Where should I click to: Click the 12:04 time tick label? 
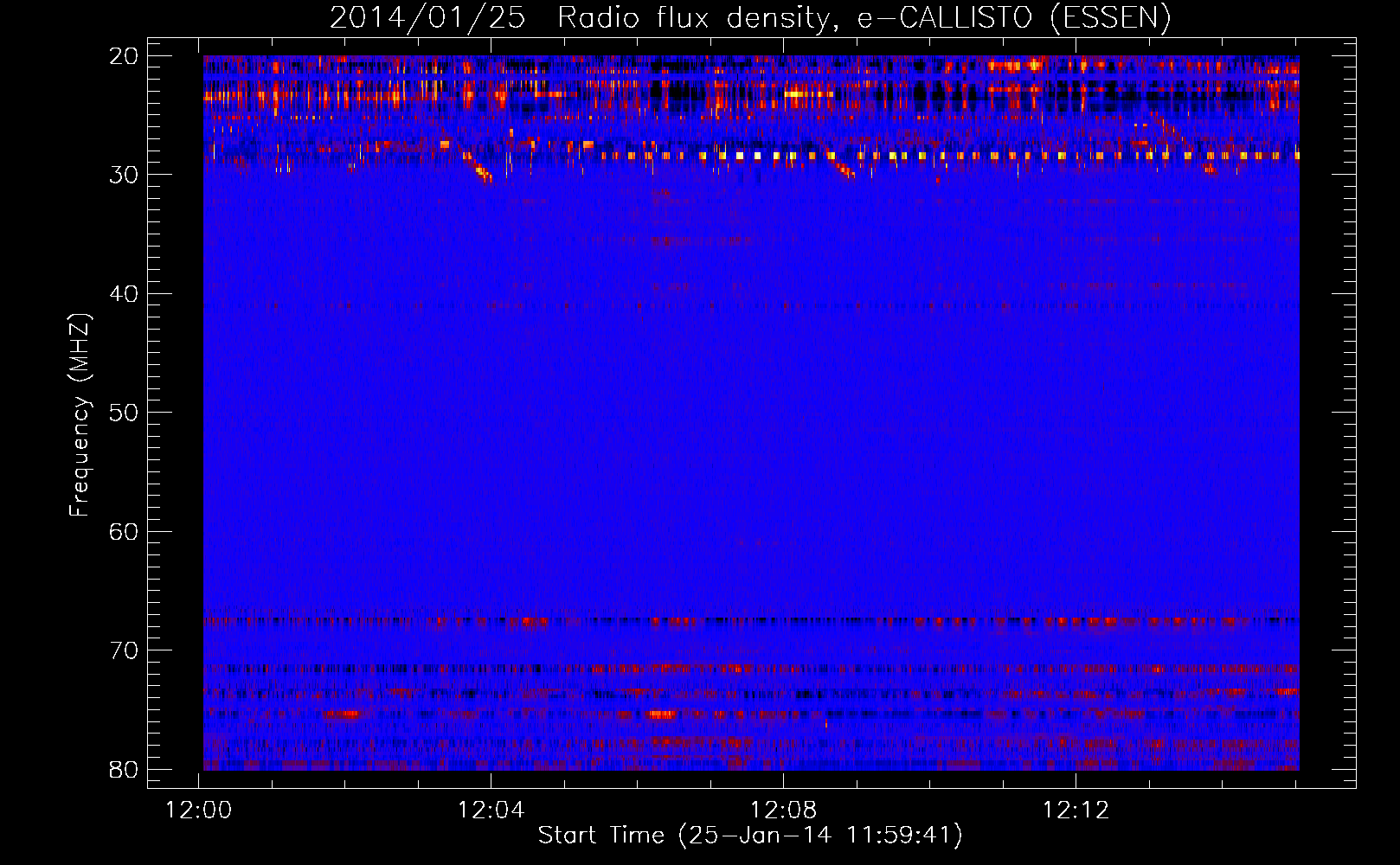pos(491,811)
